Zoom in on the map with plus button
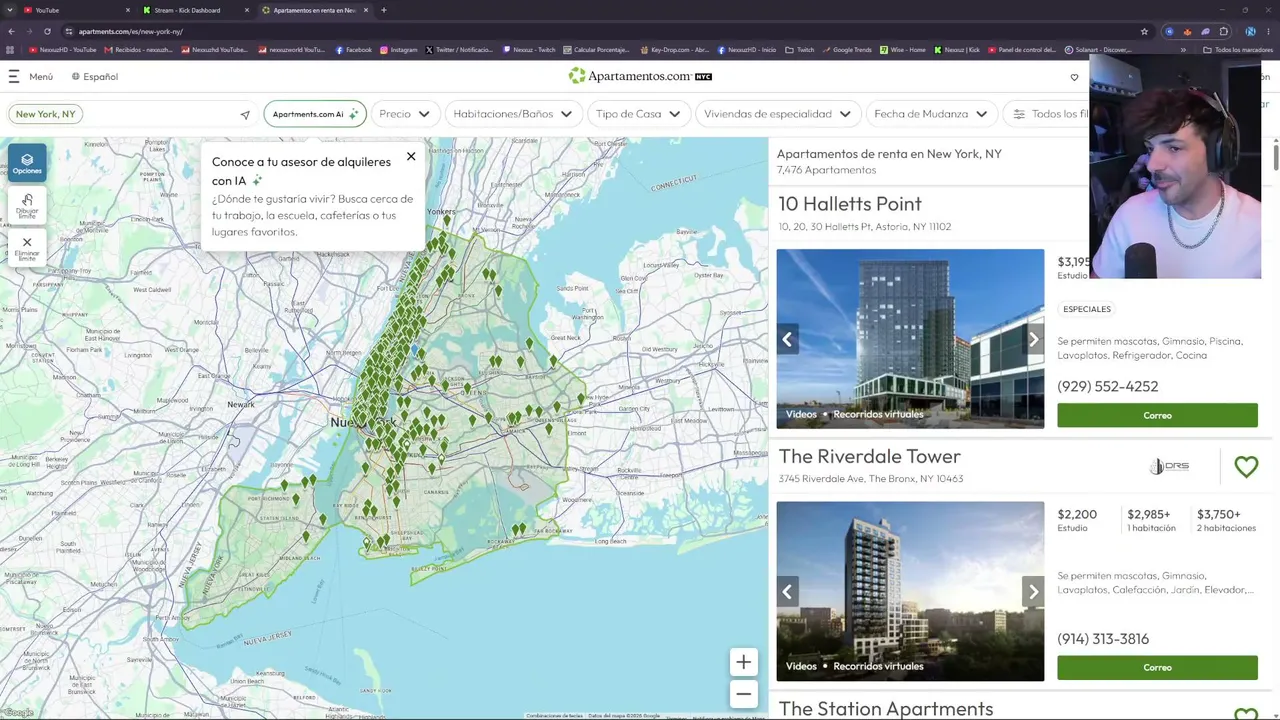 click(x=743, y=662)
